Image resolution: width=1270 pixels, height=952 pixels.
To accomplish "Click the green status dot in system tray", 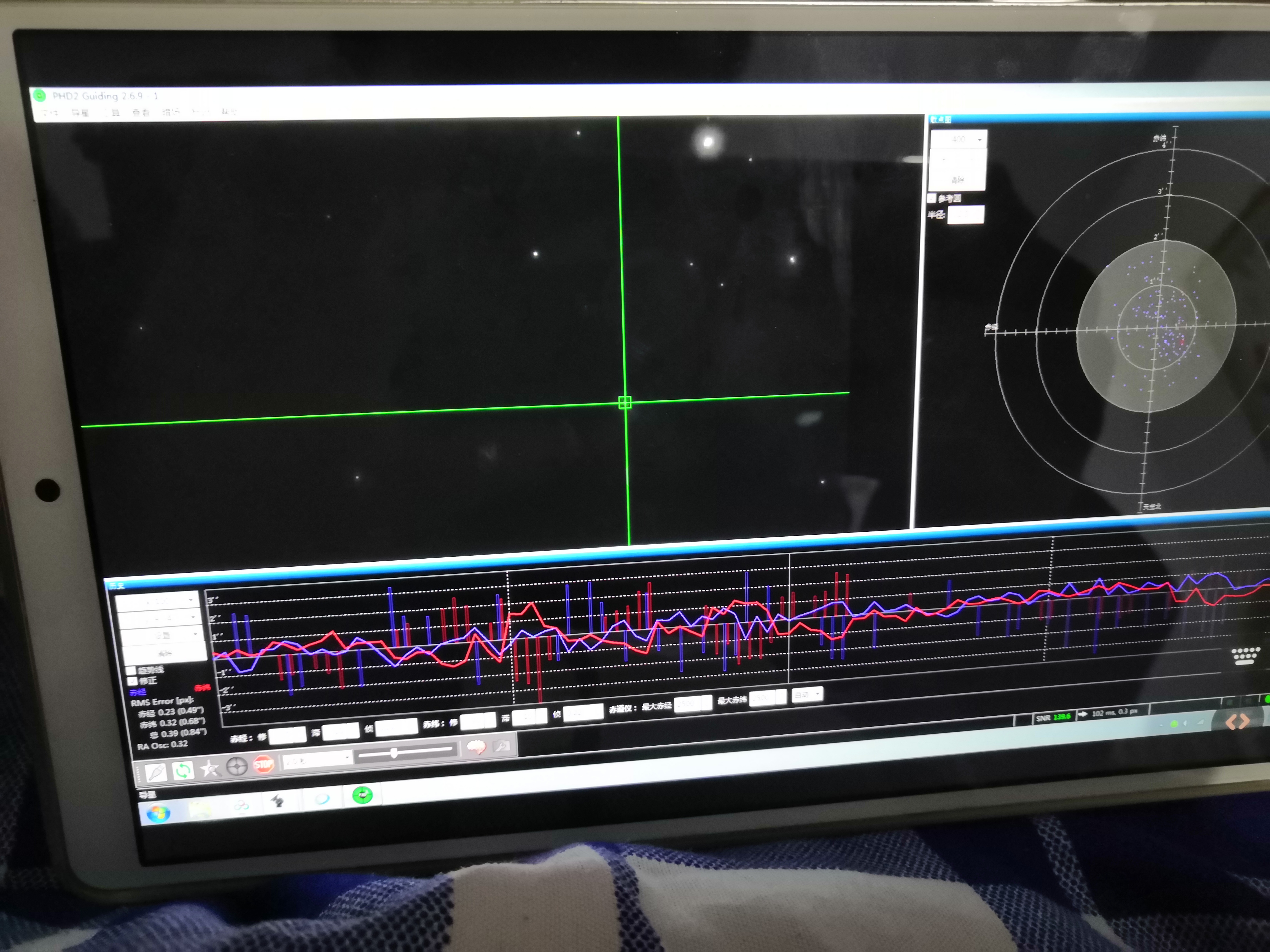I will [x=1174, y=724].
